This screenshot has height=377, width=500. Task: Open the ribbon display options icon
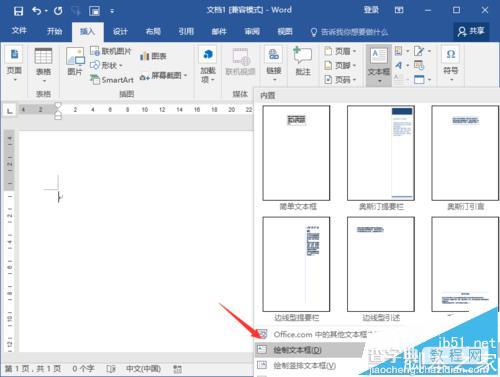[x=399, y=10]
